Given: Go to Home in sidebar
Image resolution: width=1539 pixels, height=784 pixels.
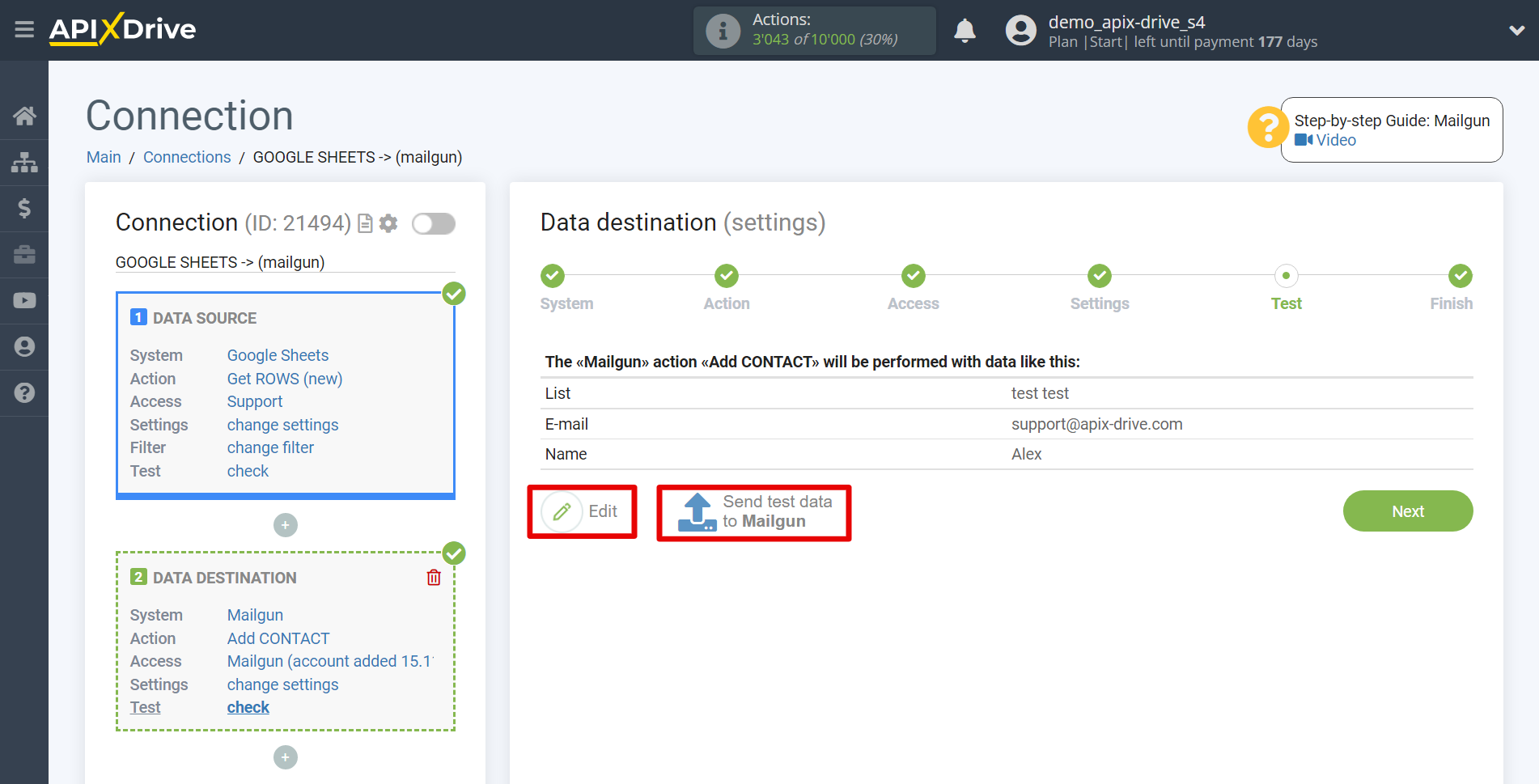Looking at the screenshot, I should point(24,116).
